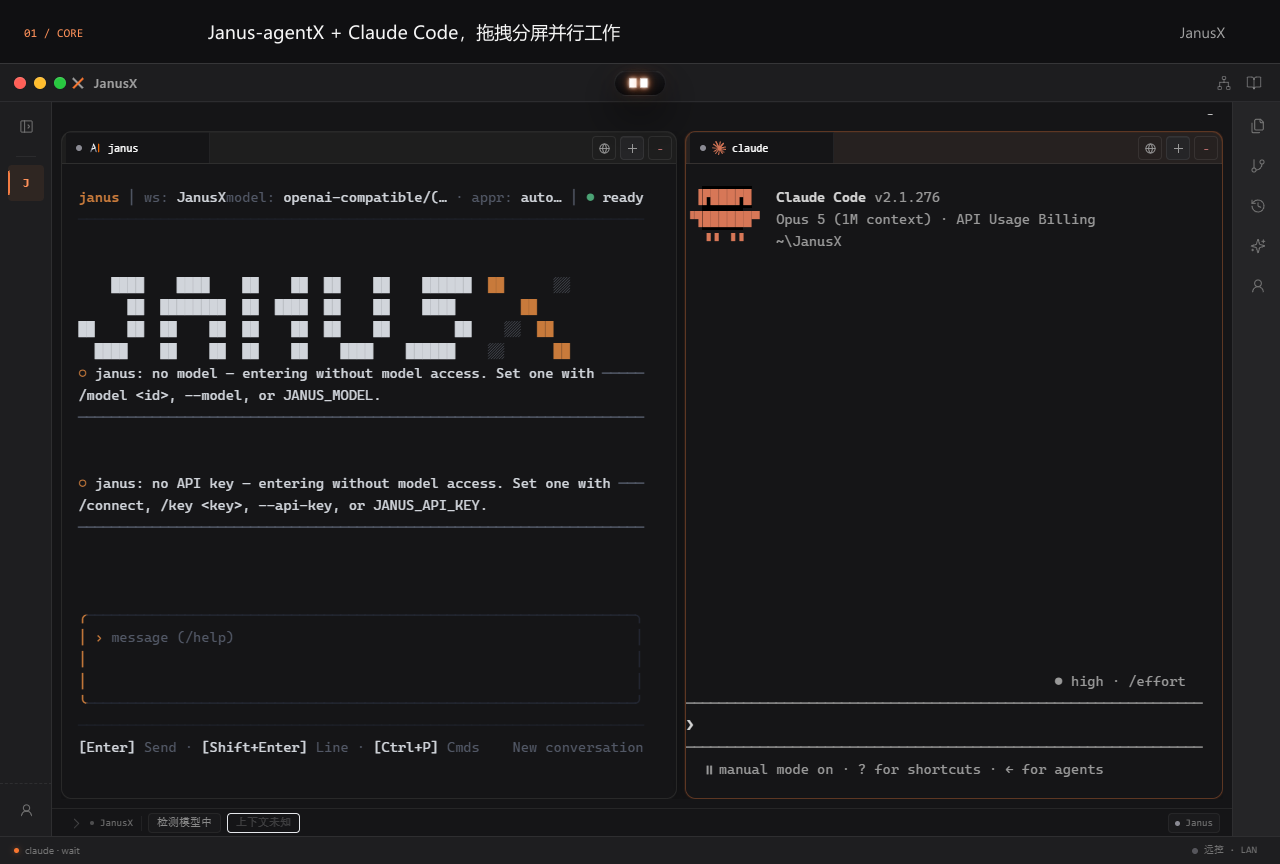The width and height of the screenshot is (1280, 864).
Task: Click the 远控 · LAN status indicator
Action: click(1225, 850)
